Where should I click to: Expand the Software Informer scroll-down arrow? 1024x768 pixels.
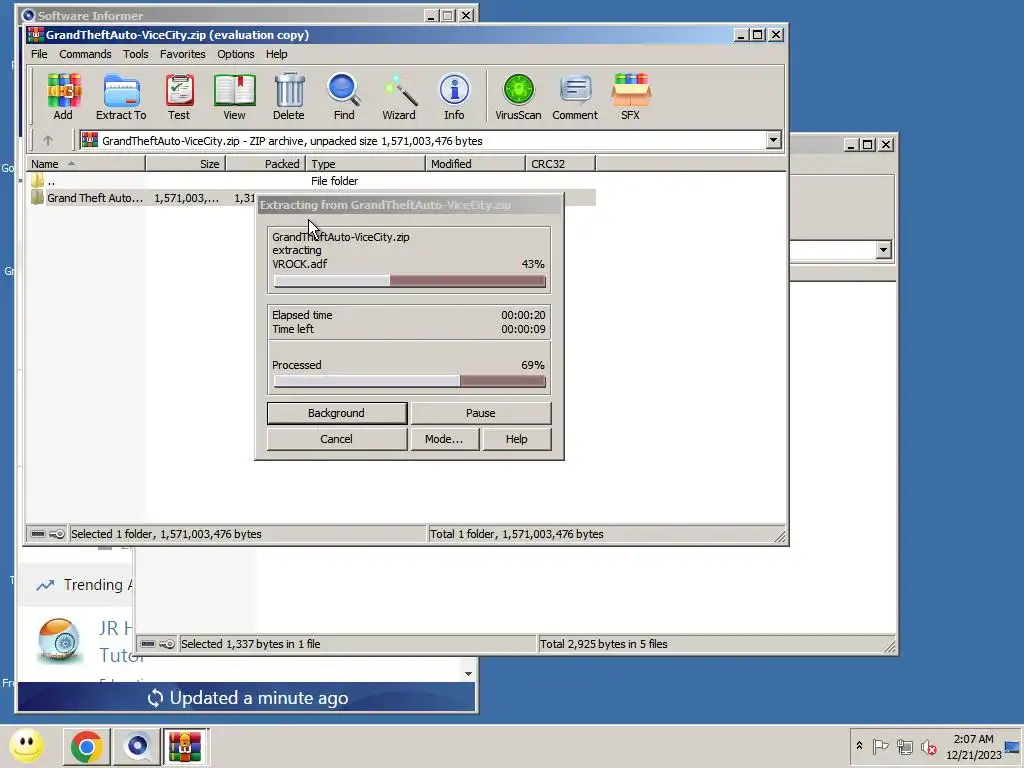(468, 673)
